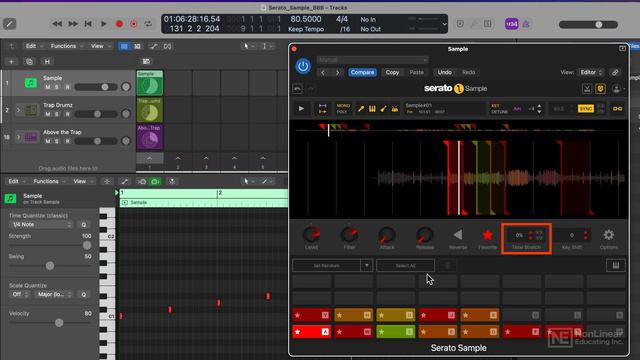This screenshot has height=360, width=640.
Task: Trigger the bright red pad labeled A
Action: click(311, 332)
